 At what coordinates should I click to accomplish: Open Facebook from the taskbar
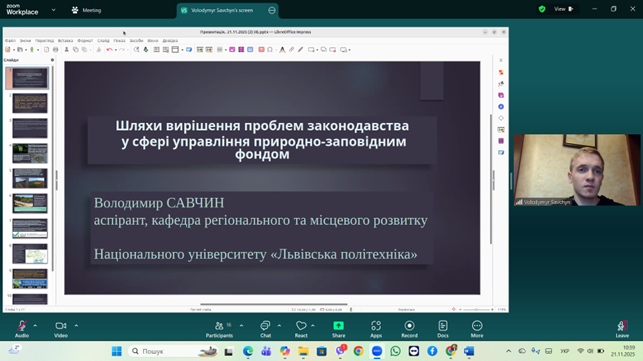(x=432, y=351)
